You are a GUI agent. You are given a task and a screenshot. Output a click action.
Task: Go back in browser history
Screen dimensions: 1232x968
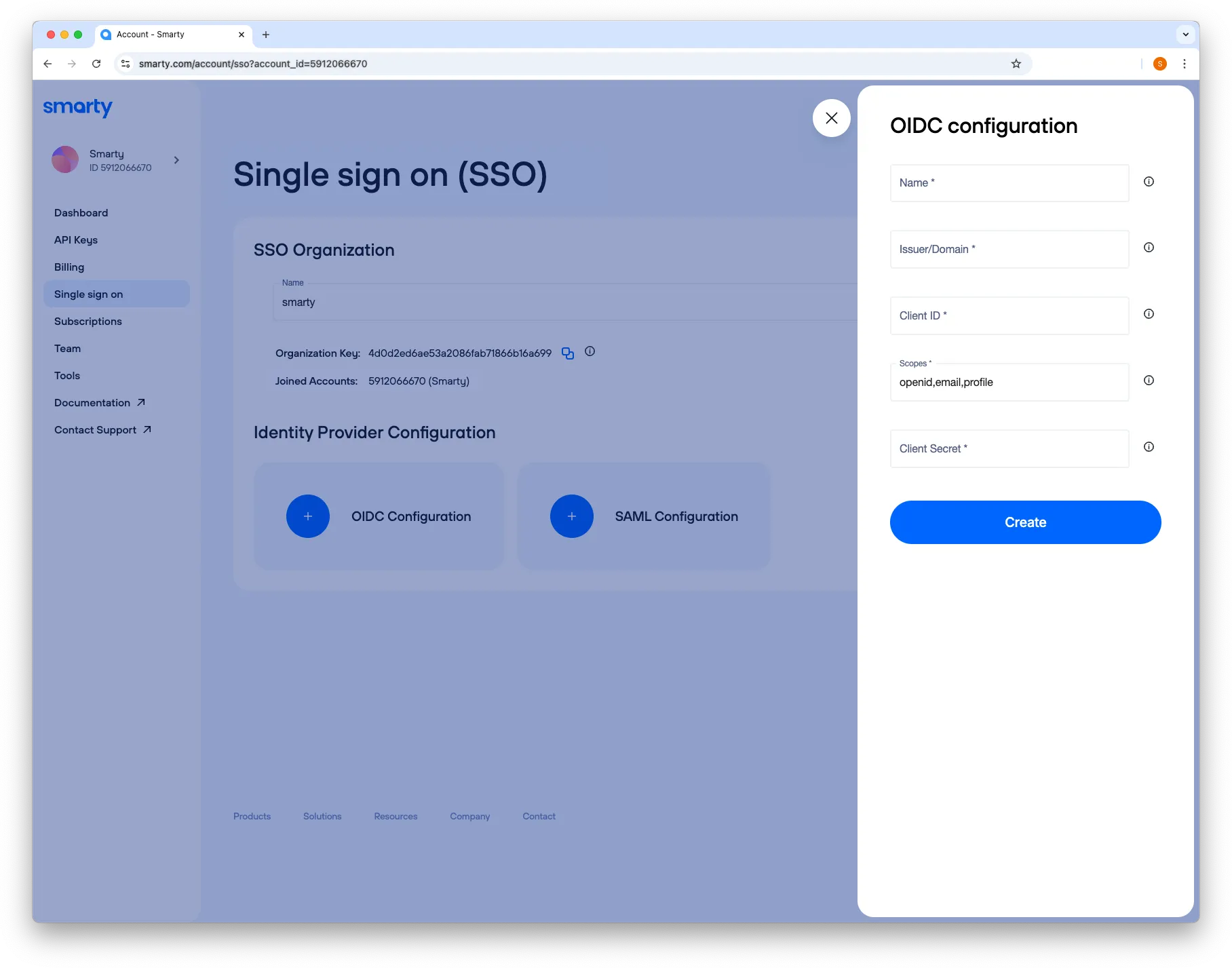[47, 64]
